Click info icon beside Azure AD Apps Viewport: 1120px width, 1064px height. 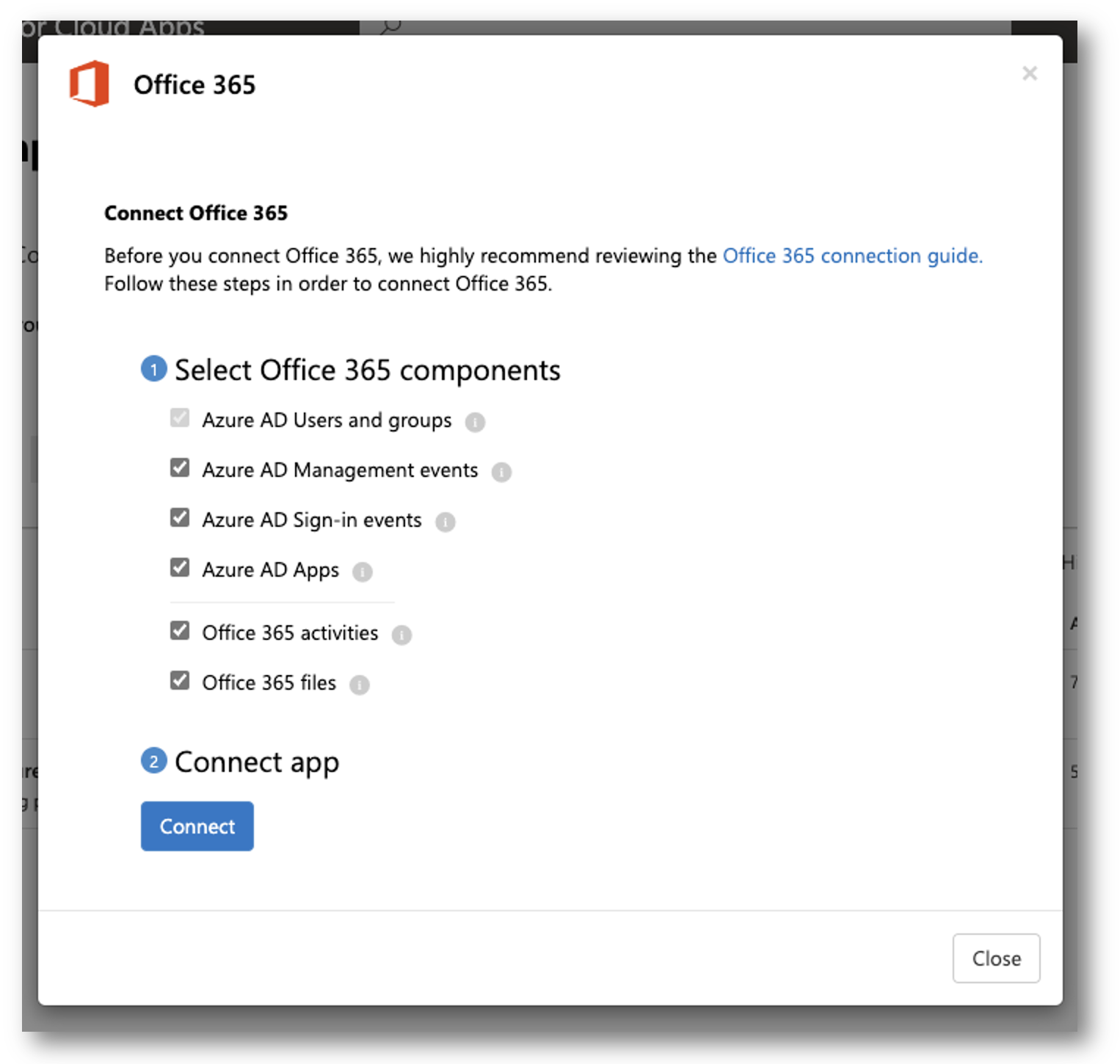tap(362, 572)
